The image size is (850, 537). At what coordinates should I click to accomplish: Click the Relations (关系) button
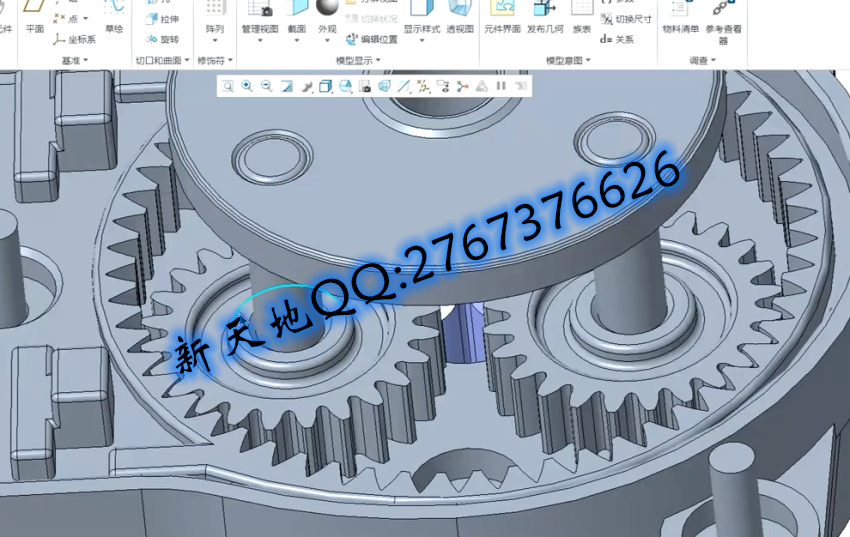[x=617, y=39]
